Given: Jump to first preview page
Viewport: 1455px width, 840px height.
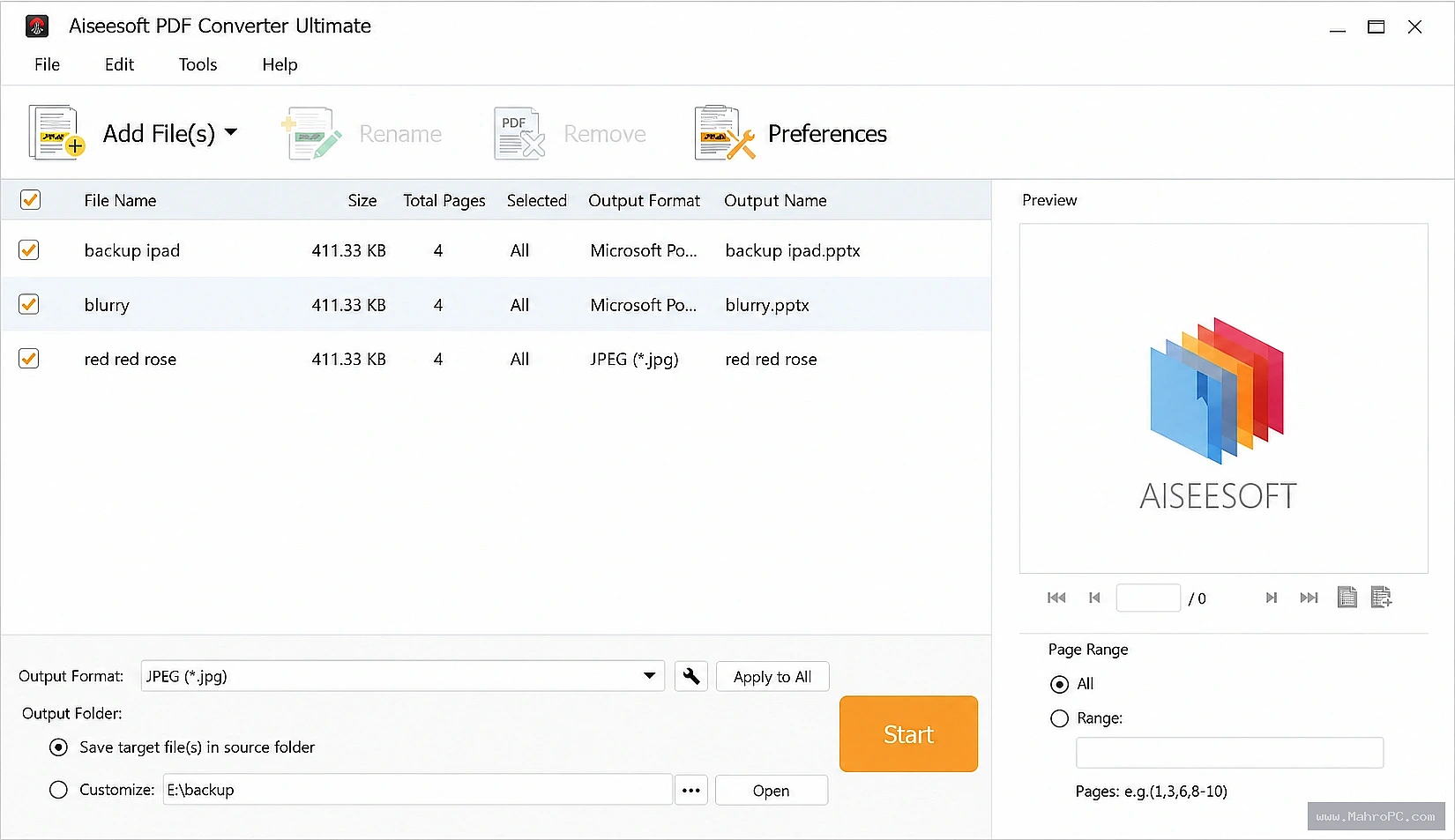Looking at the screenshot, I should coord(1056,598).
